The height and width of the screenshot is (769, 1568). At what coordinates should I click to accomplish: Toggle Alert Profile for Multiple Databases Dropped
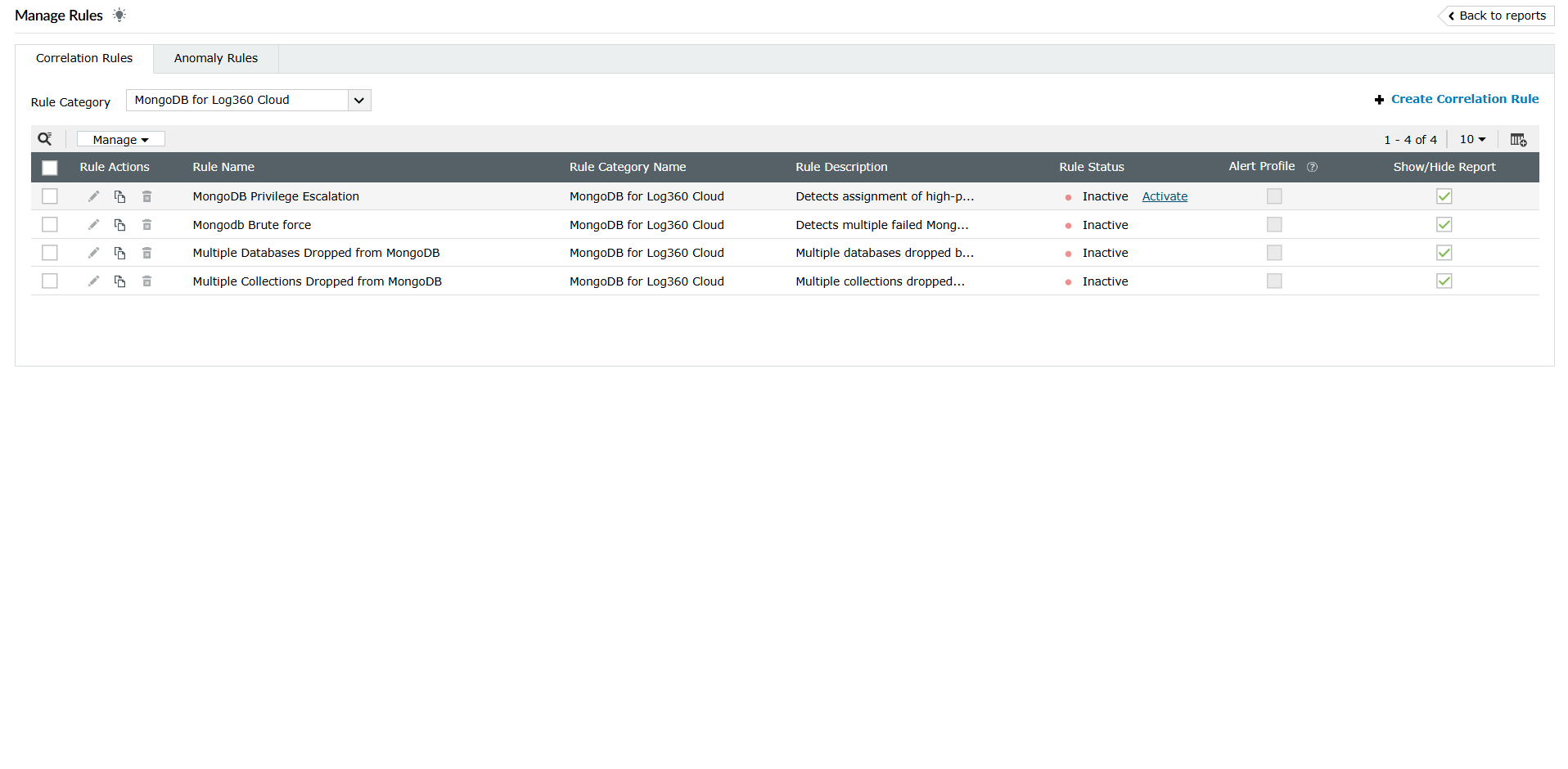pyautogui.click(x=1274, y=253)
